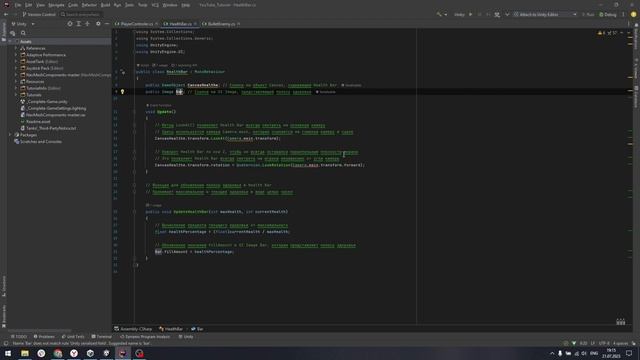
Task: Collapse the Assets root folder
Action: click(11, 42)
